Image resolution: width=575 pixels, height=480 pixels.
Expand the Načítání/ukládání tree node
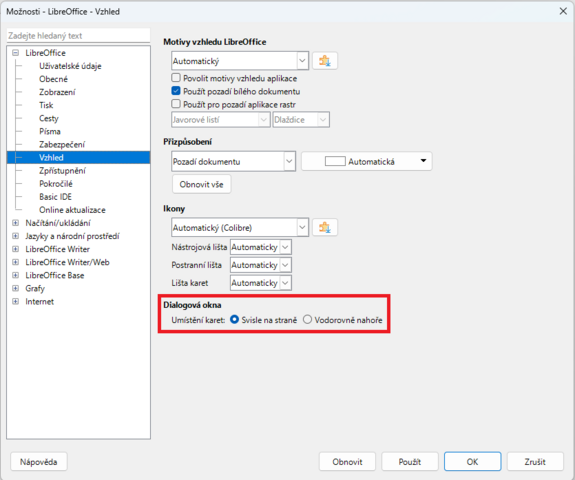click(15, 223)
